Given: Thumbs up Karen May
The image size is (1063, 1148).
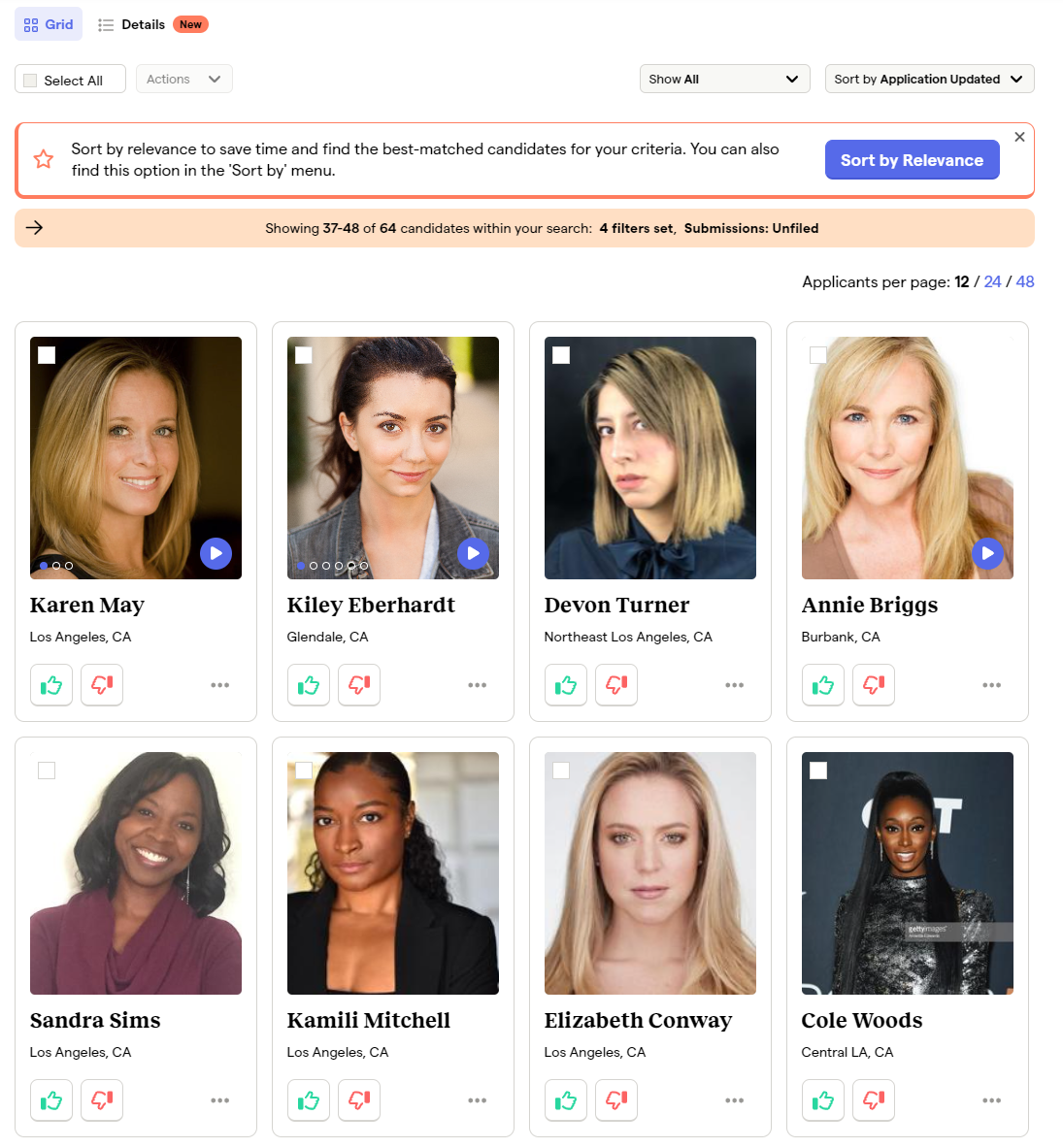Looking at the screenshot, I should point(51,685).
